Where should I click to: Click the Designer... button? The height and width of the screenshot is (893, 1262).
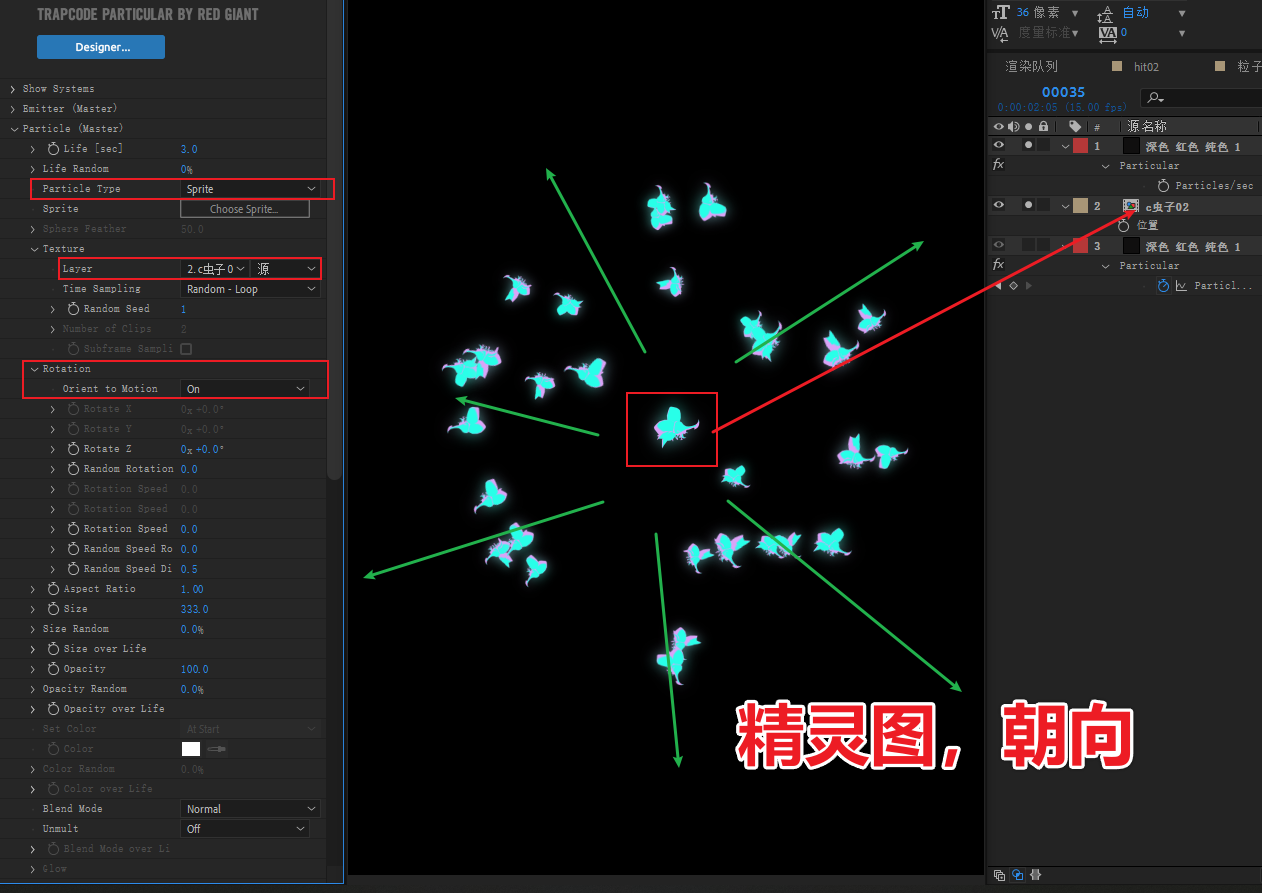tap(101, 47)
